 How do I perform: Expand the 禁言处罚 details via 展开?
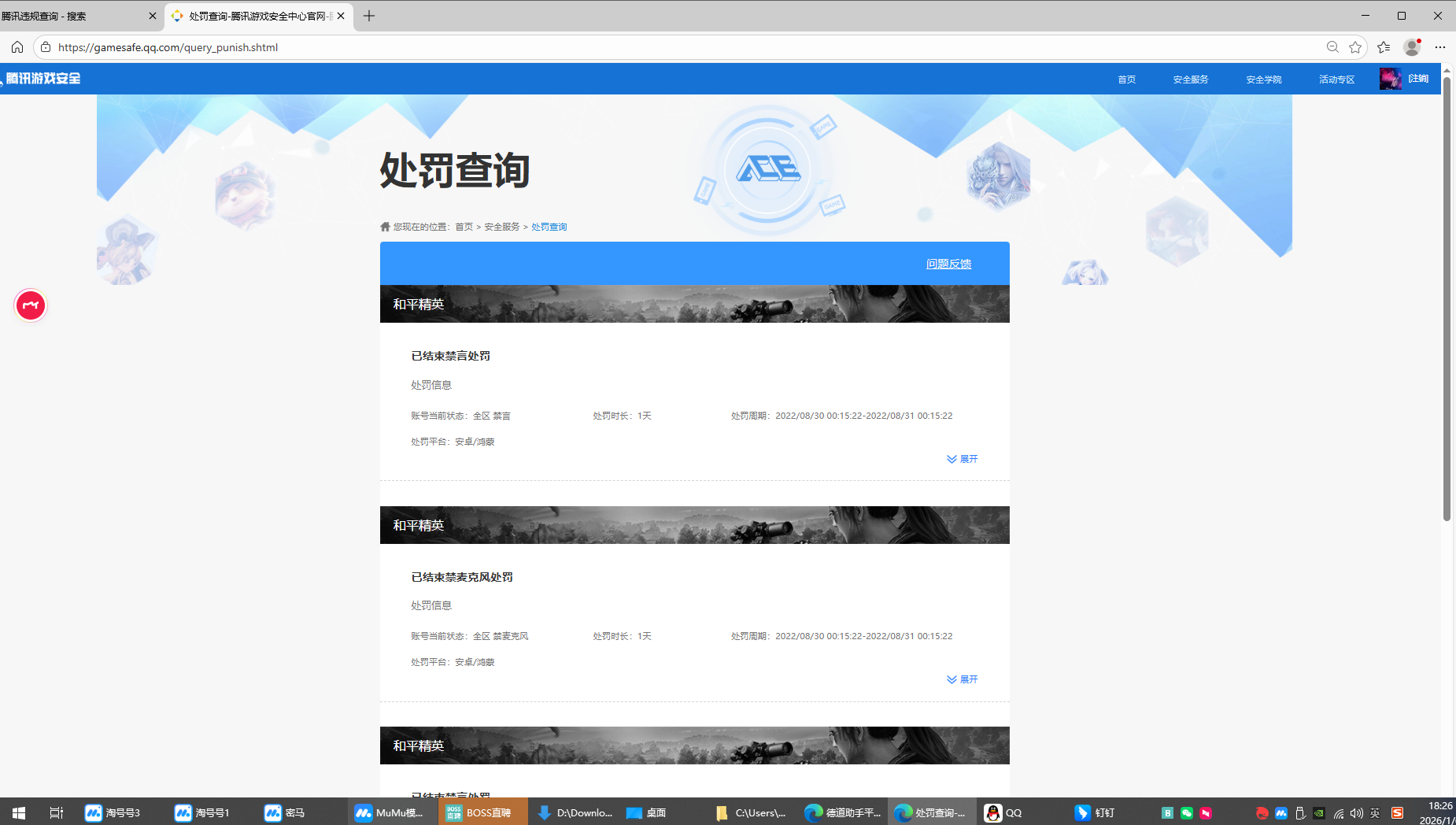pyautogui.click(x=962, y=458)
